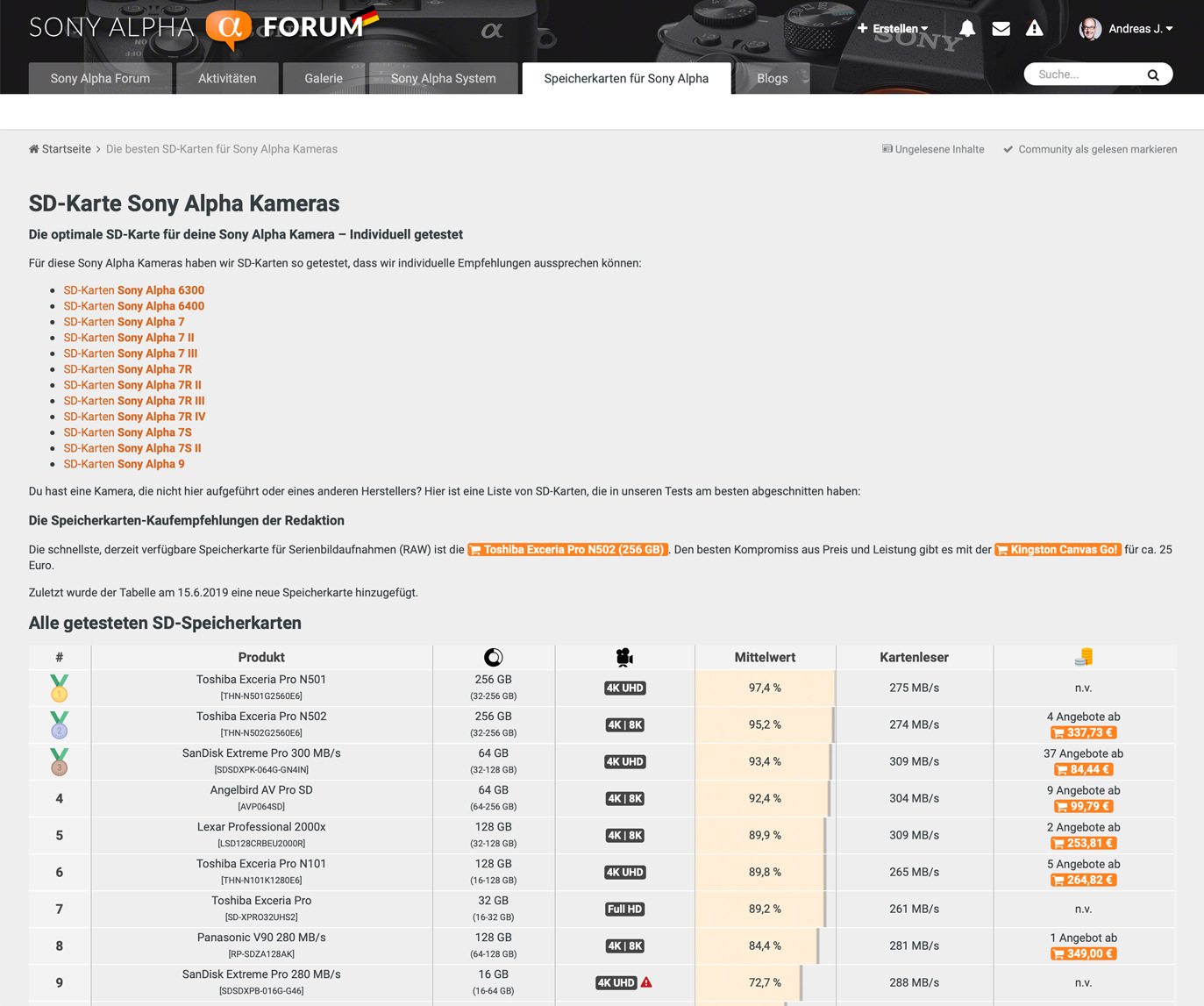1204x1006 pixels.
Task: Click the search magnifier icon
Action: [1153, 75]
